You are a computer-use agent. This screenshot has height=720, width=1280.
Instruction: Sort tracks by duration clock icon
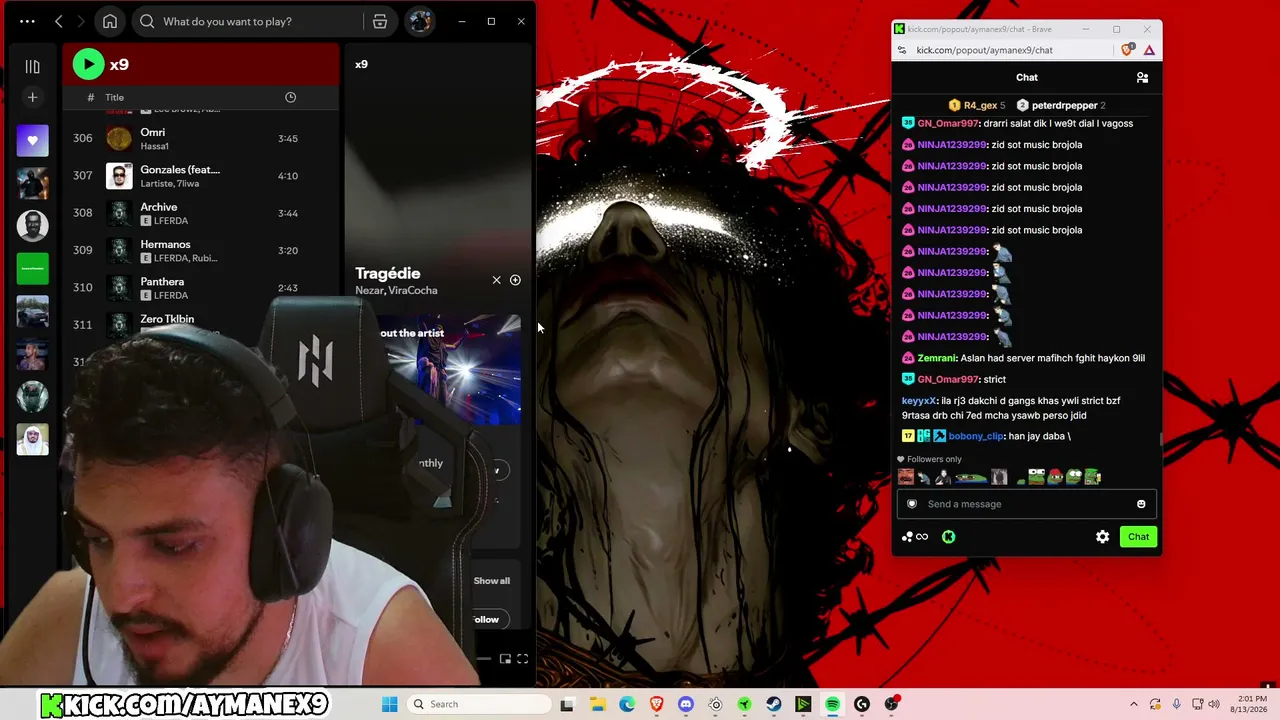click(x=290, y=97)
